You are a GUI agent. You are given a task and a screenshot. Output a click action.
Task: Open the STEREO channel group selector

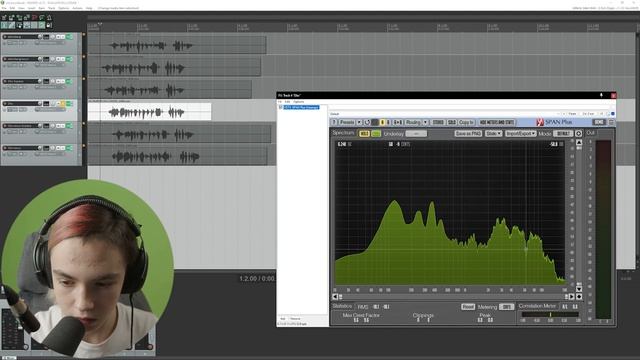coord(438,122)
